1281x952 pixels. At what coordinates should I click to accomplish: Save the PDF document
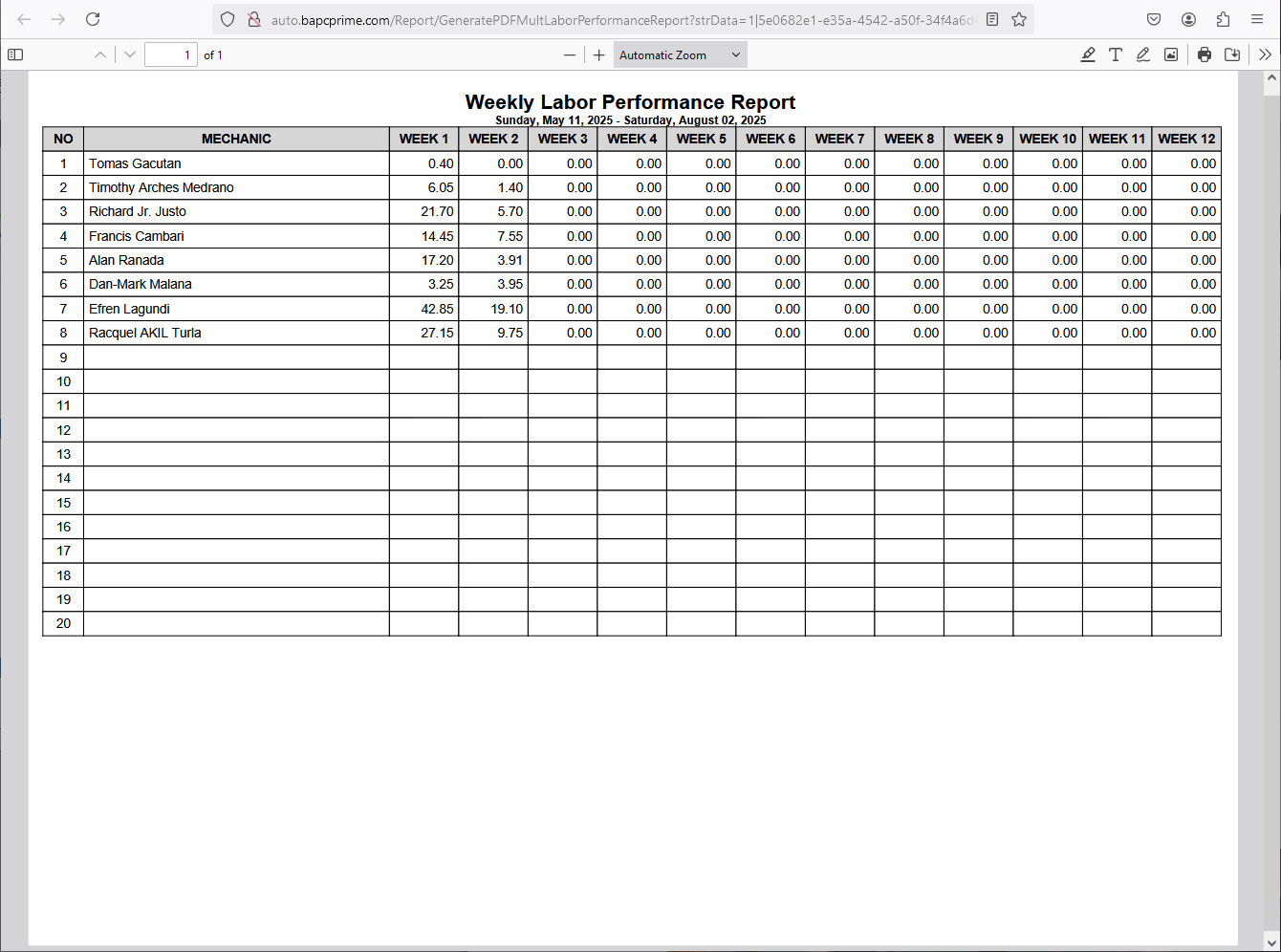[1232, 55]
